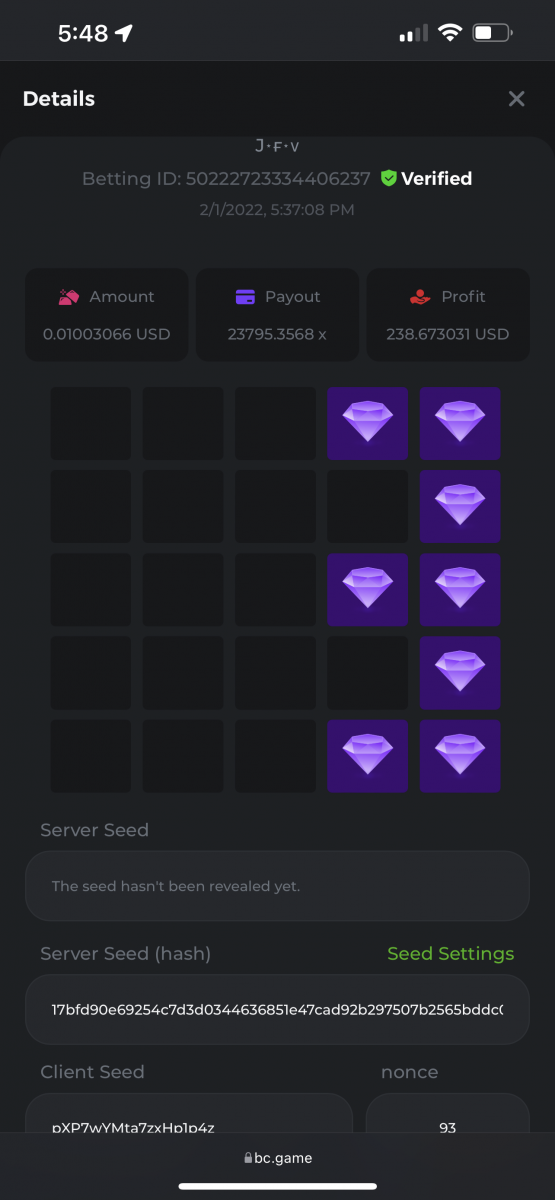This screenshot has width=555, height=1200.
Task: Select the first-row fourth-column diamond tile
Action: (x=368, y=423)
